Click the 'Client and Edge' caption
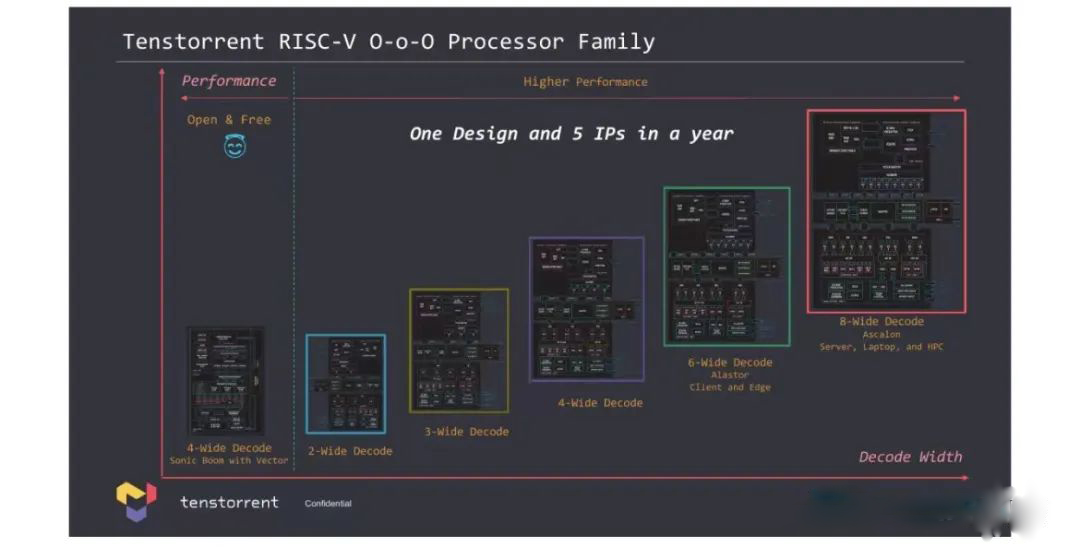Viewport: 1080px width, 559px height. pyautogui.click(x=730, y=388)
